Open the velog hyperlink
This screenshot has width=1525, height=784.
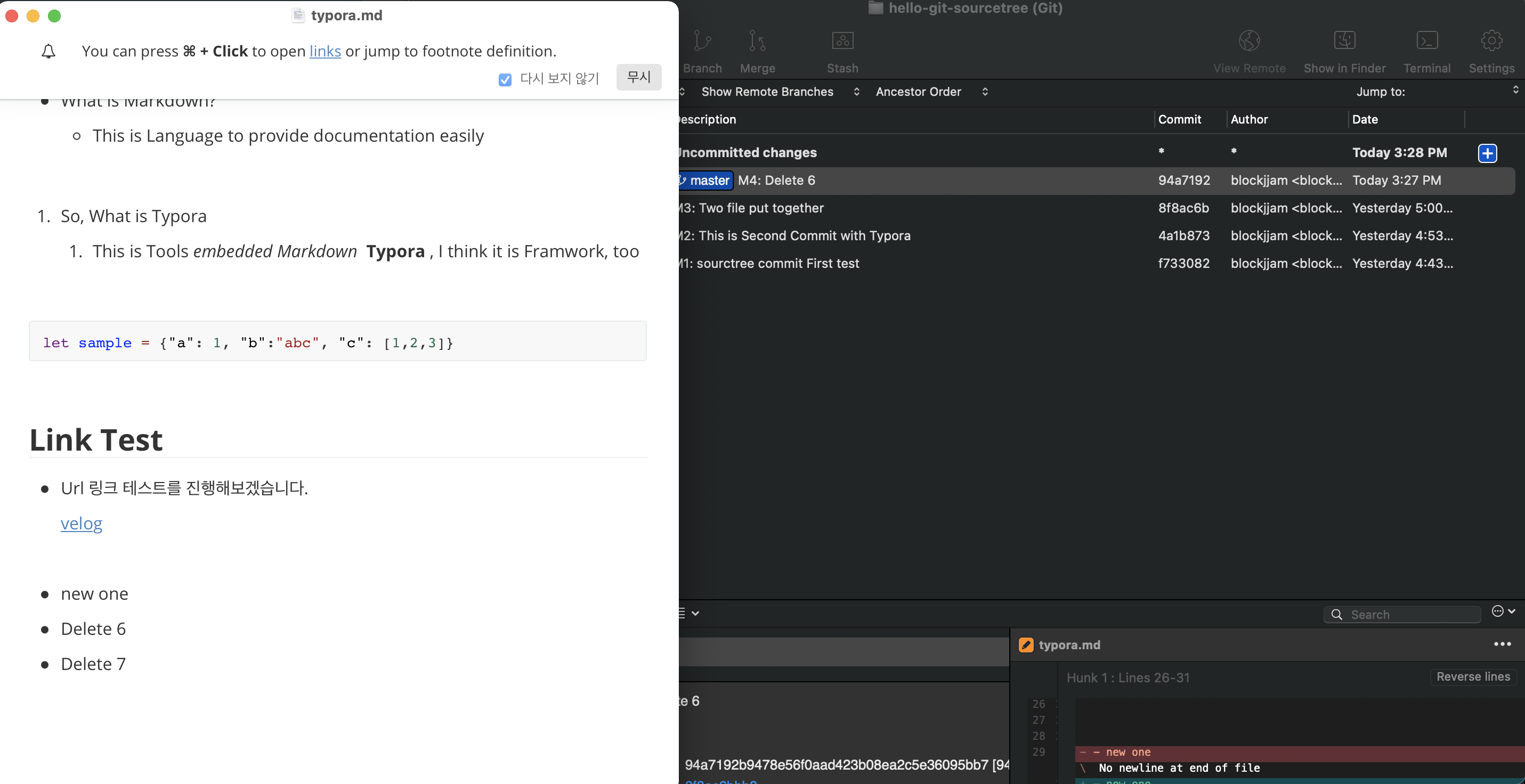click(81, 524)
